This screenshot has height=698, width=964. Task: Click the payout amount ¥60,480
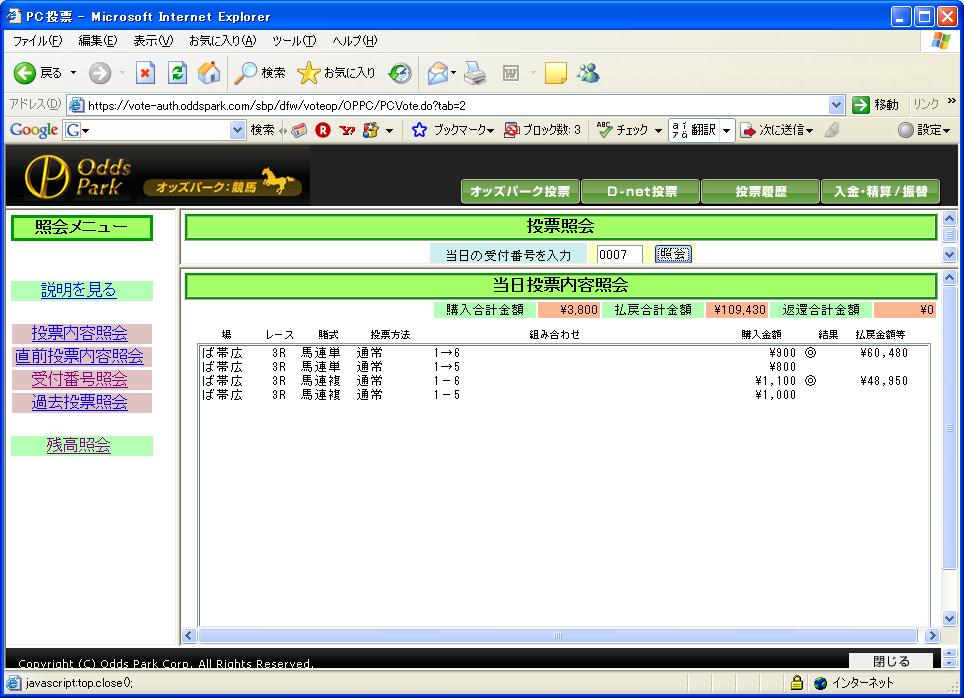pos(884,353)
